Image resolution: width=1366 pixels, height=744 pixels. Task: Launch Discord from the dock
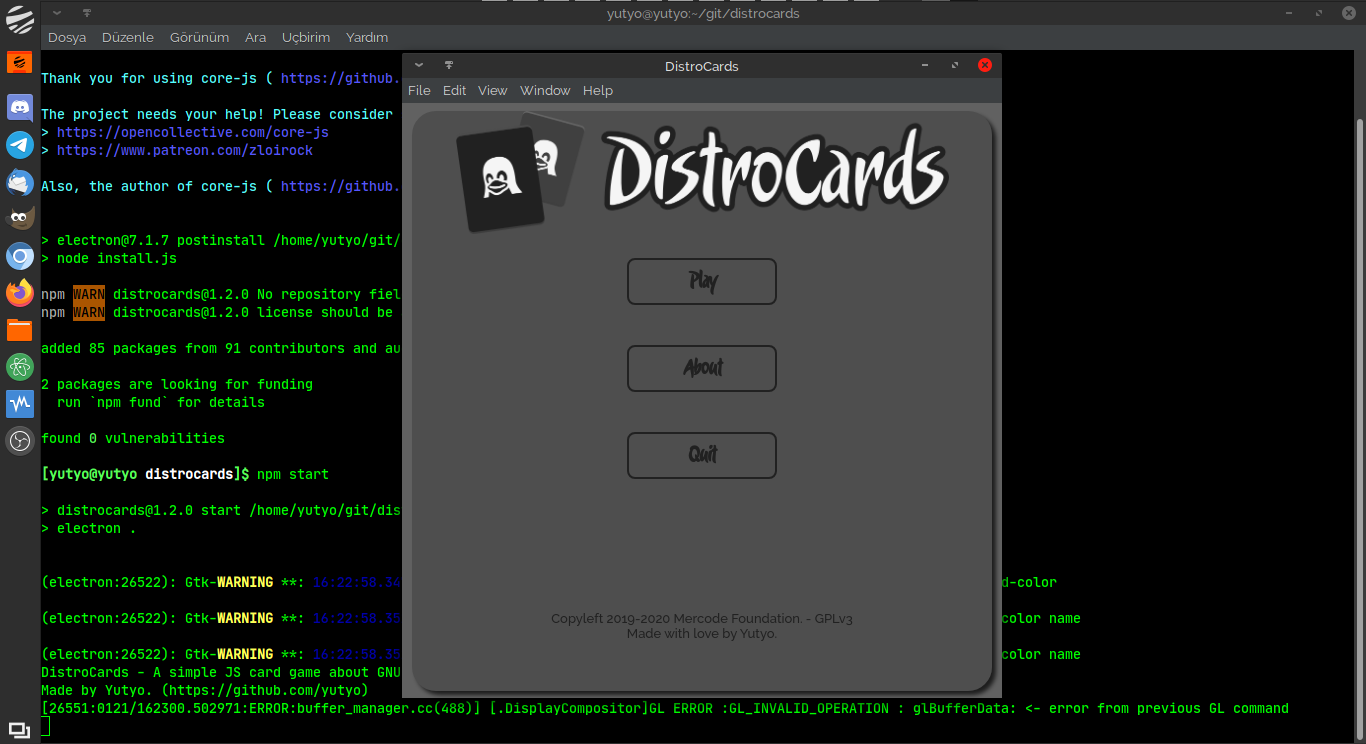click(20, 106)
